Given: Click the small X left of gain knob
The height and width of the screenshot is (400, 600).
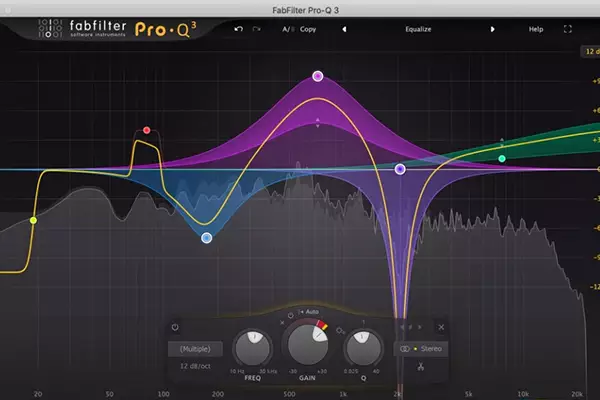Looking at the screenshot, I should [282, 323].
